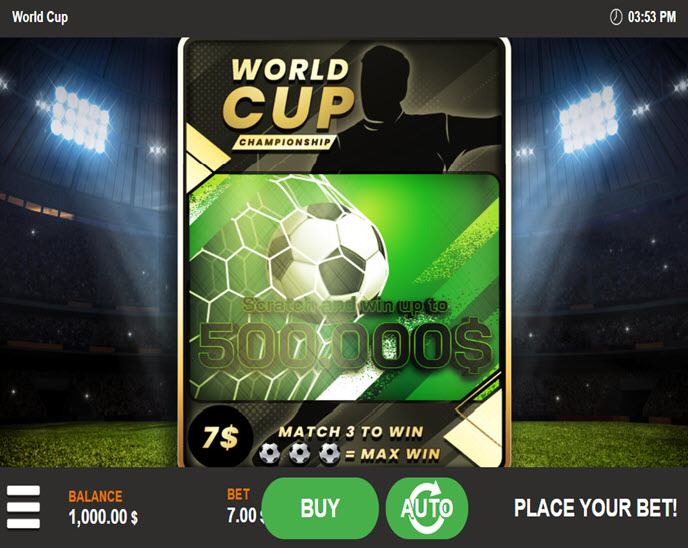Screen dimensions: 688x548
Task: Click the MATCH 3 TO WIN text
Action: pos(351,432)
